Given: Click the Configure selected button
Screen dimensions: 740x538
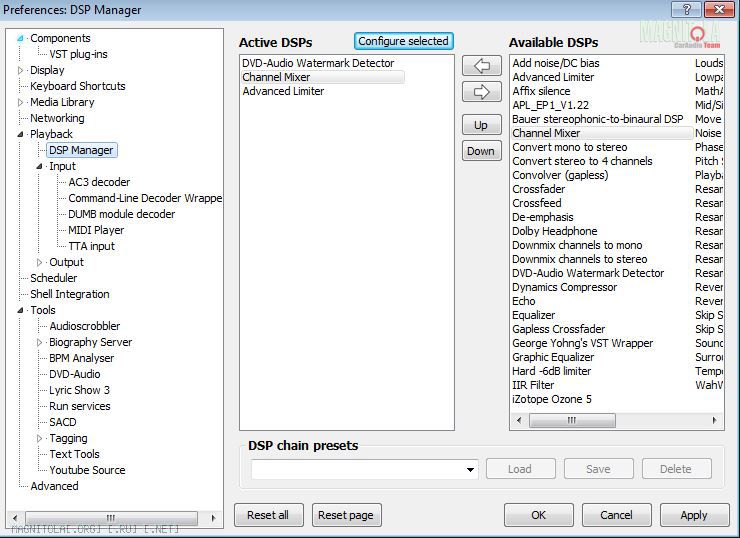Looking at the screenshot, I should pos(404,41).
